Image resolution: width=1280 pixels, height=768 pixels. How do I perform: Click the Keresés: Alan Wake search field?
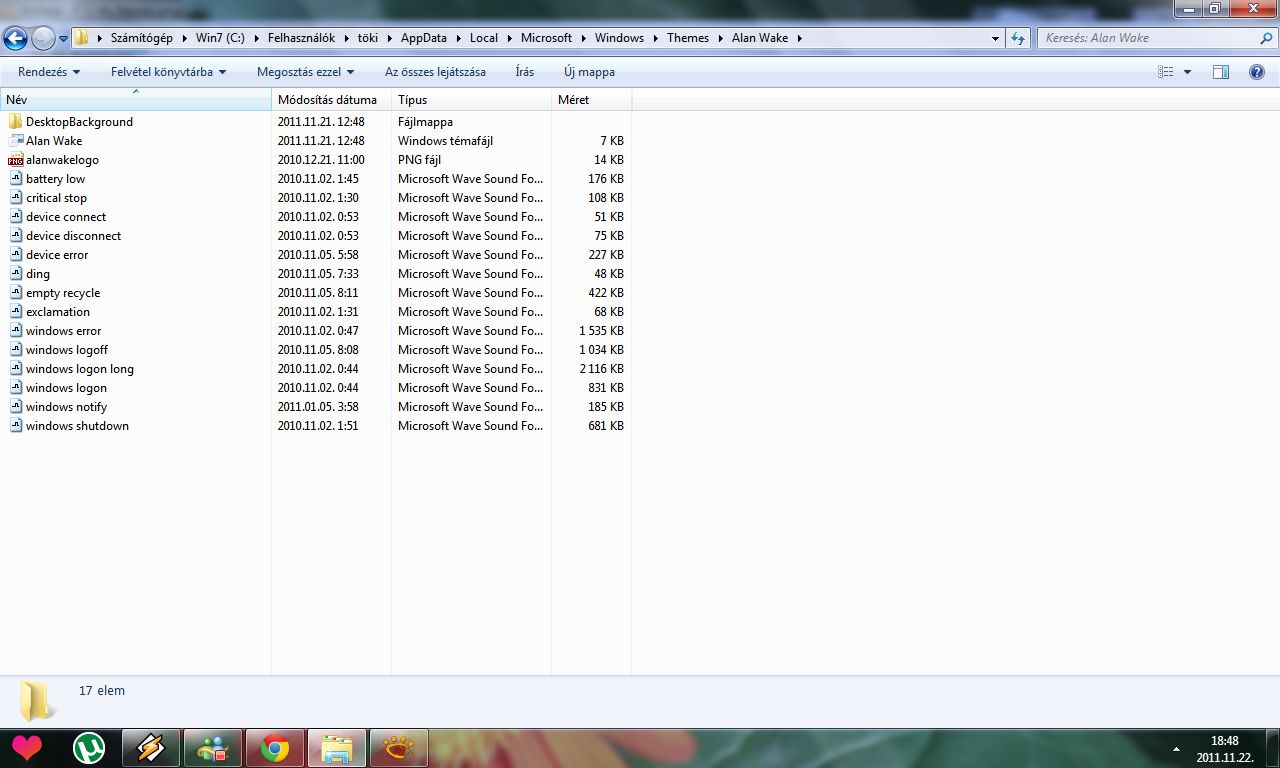coord(1151,38)
